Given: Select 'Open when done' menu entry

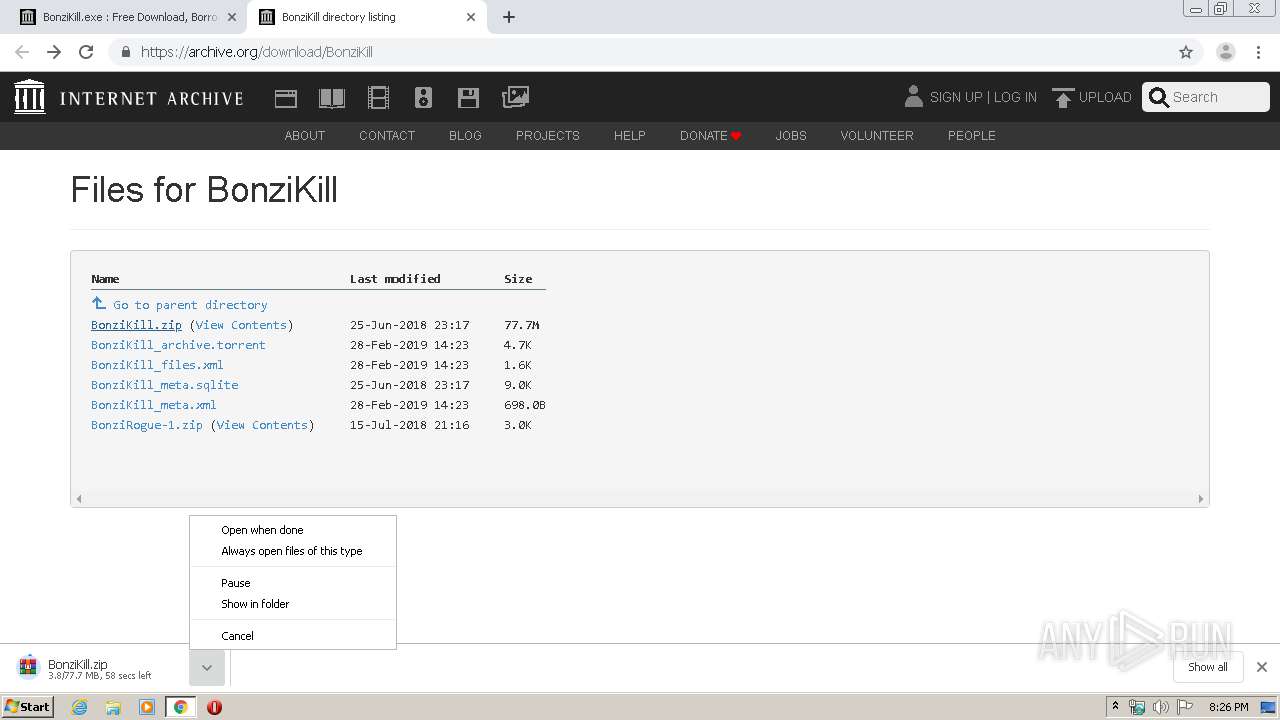Looking at the screenshot, I should (293, 530).
